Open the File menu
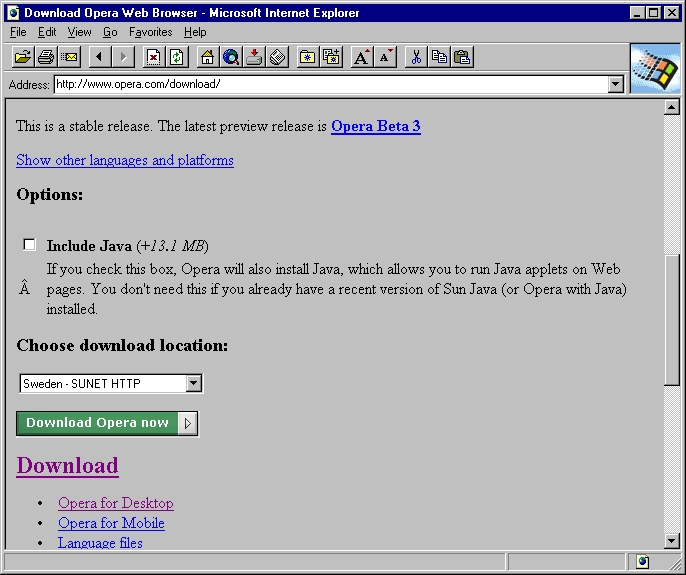686x575 pixels. 18,32
